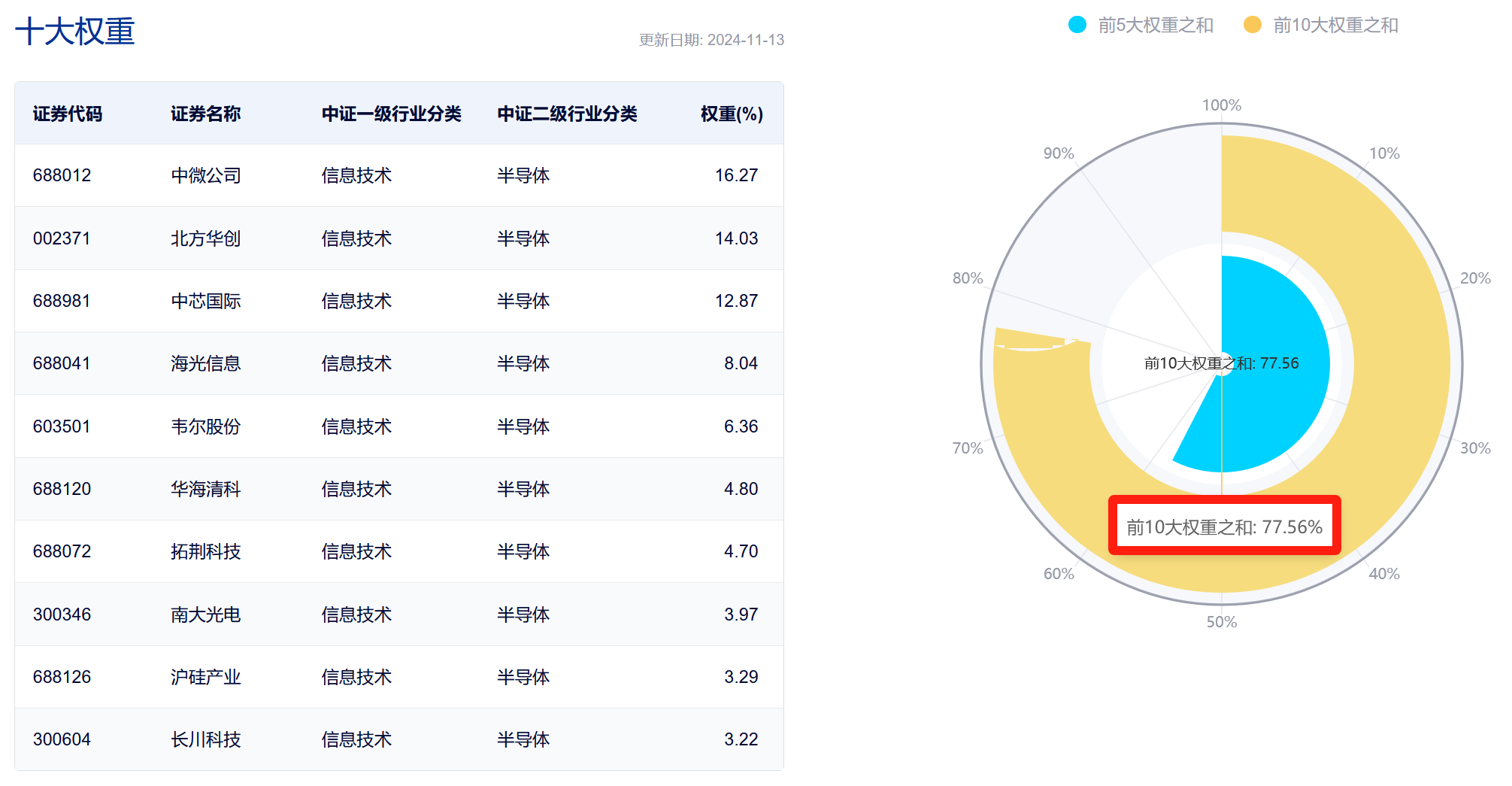The height and width of the screenshot is (786, 1512).
Task: Click the stock name 长川科技
Action: click(x=205, y=739)
